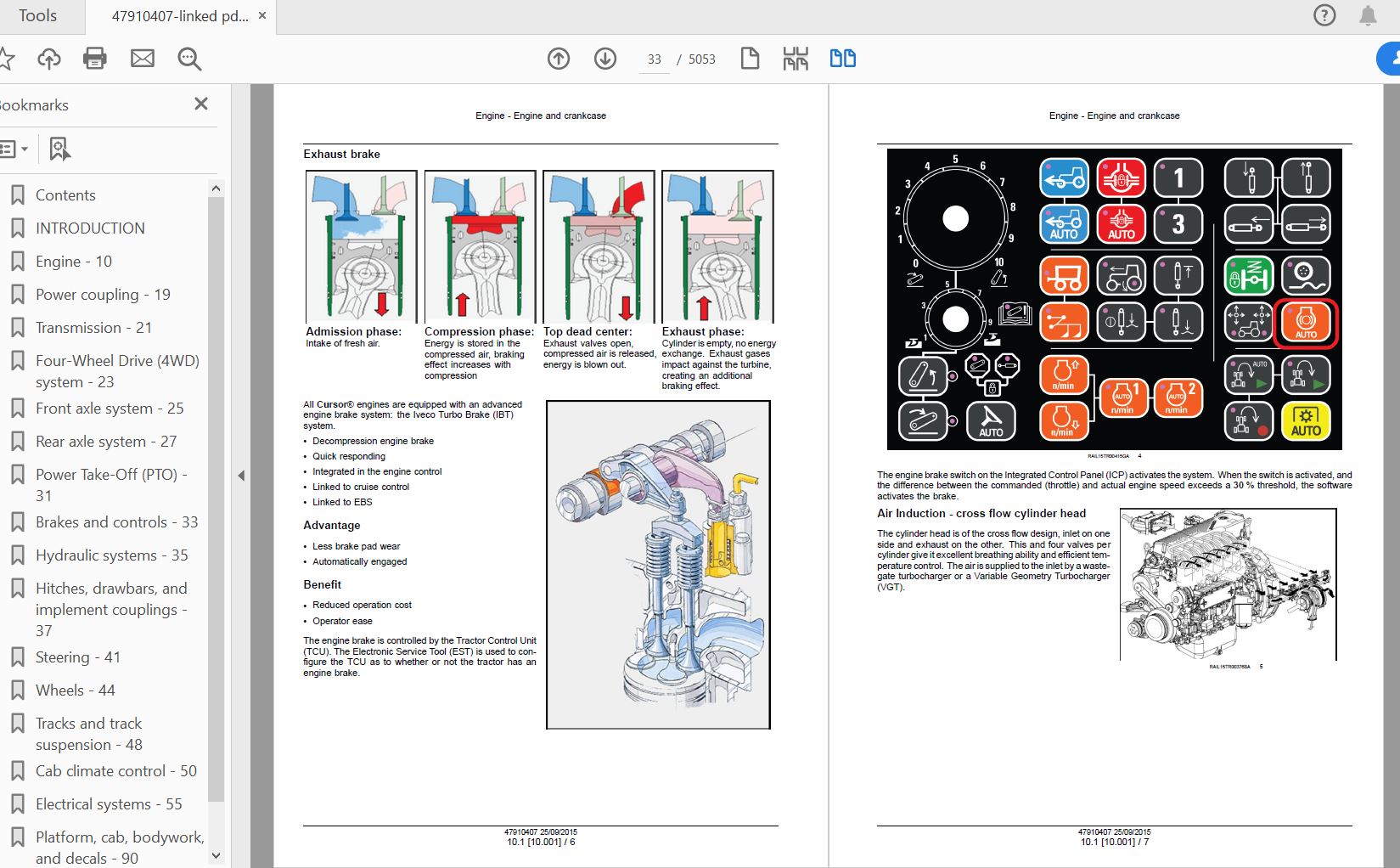Click the upload to cloud icon

[49, 59]
